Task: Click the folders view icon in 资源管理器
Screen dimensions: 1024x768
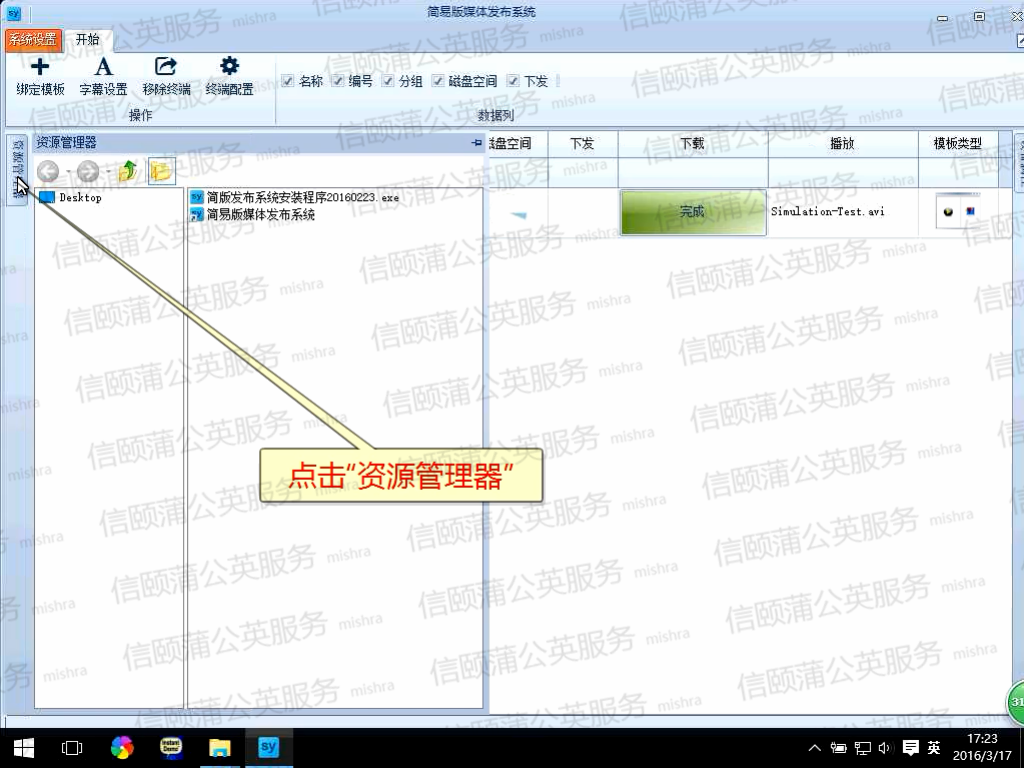Action: (161, 172)
